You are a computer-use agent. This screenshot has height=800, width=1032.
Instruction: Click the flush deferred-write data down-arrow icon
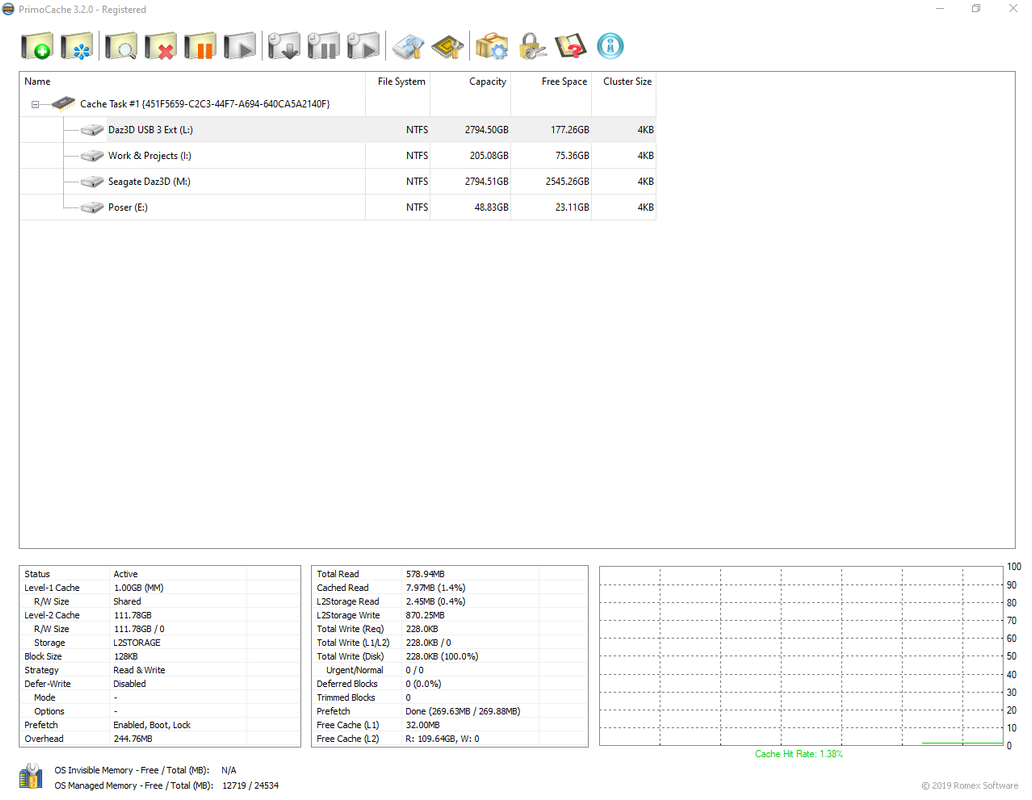click(x=284, y=47)
